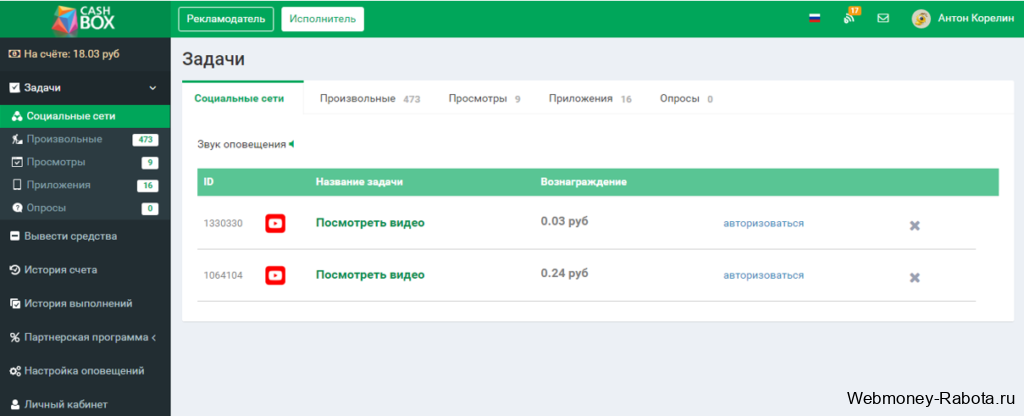Click the Название задачи column header
Screen dimensions: 1024x416
click(x=359, y=182)
